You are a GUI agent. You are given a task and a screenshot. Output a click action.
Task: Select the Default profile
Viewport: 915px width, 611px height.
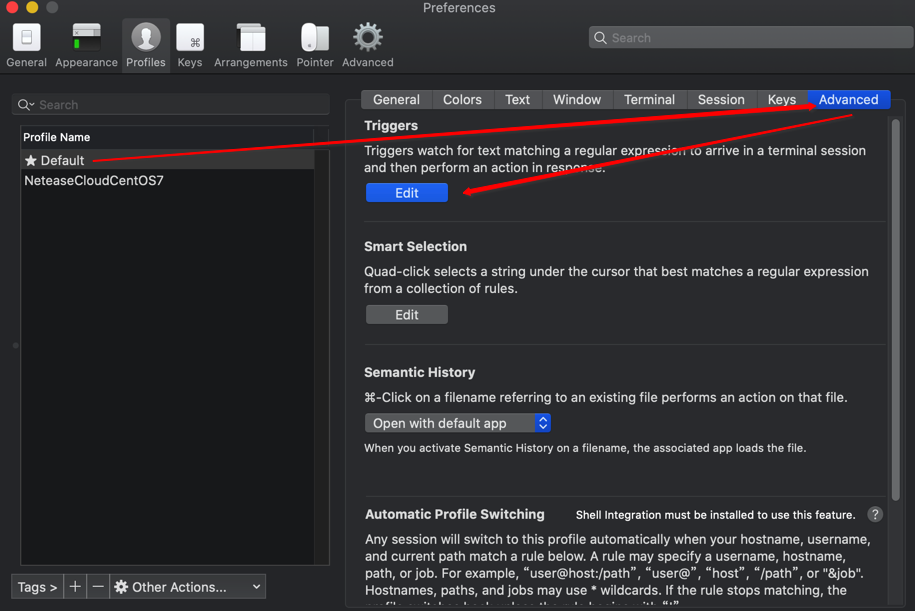168,160
